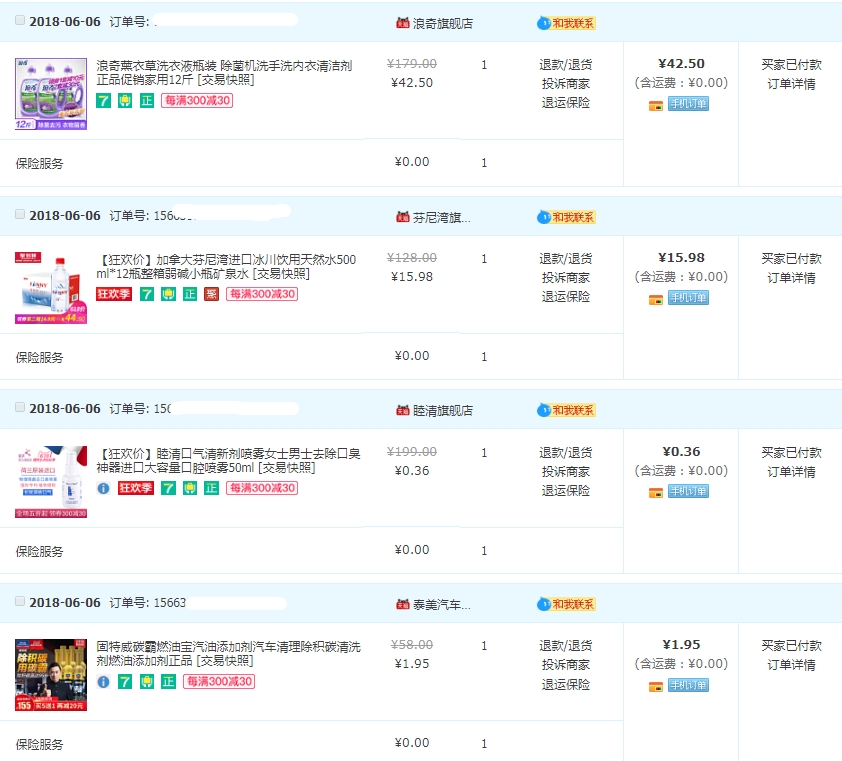Click the Tmall icon beside 浪奇旗舰店
The height and width of the screenshot is (761, 842).
point(403,22)
